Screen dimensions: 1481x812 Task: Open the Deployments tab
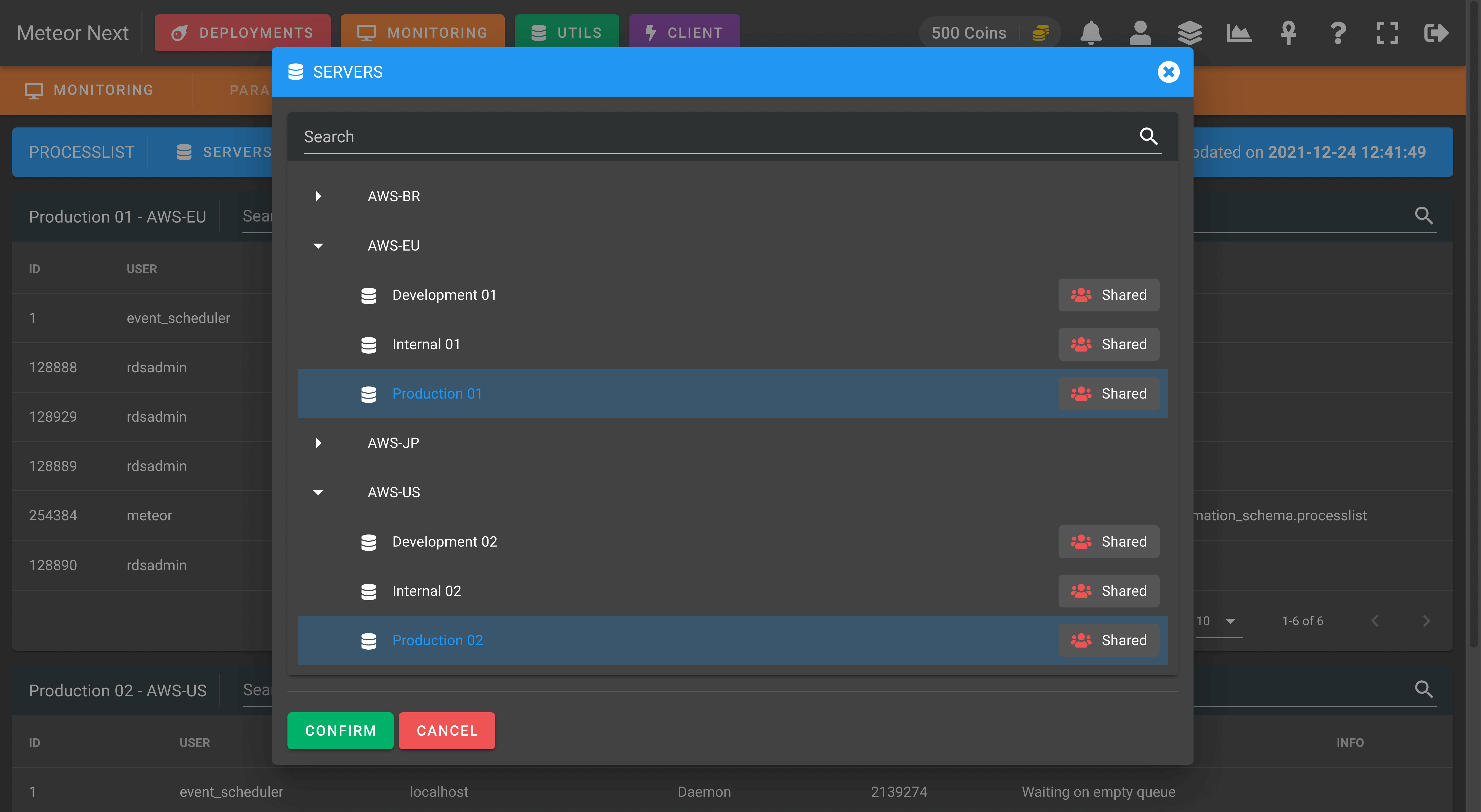pos(243,33)
